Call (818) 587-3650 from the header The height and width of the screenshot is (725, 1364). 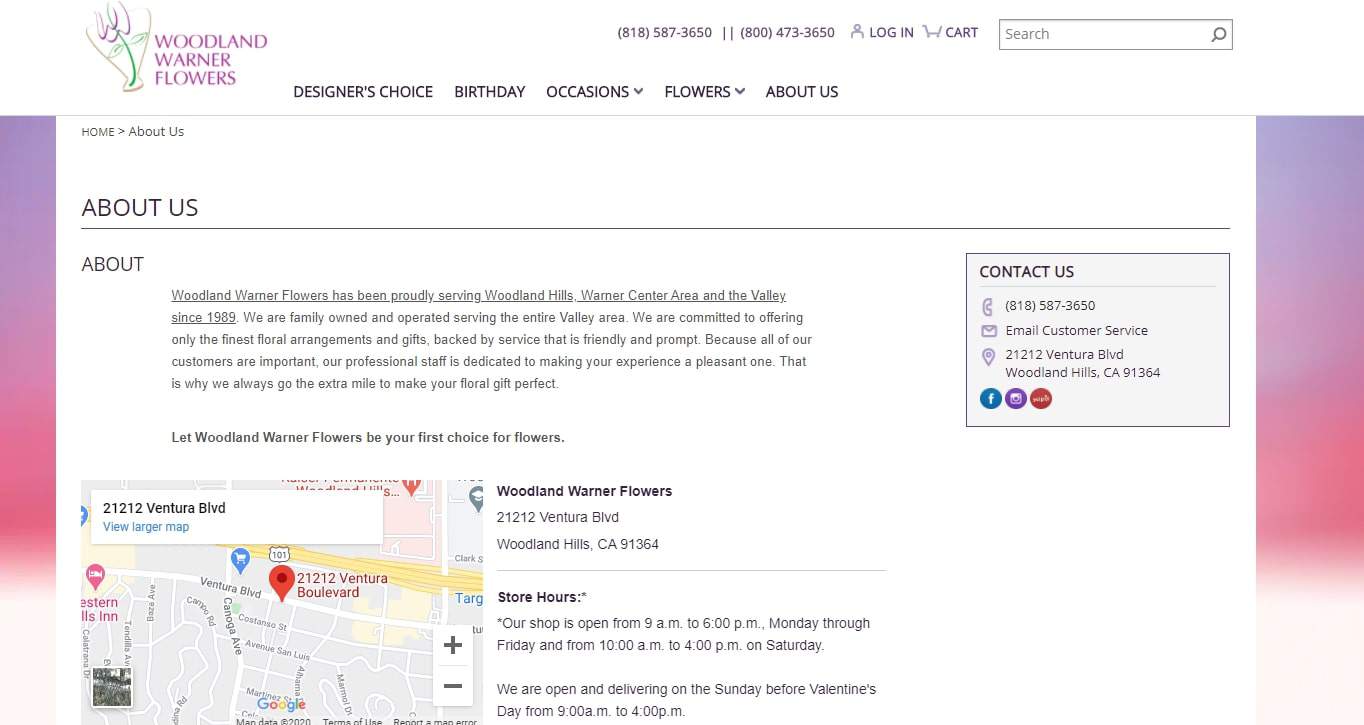(665, 33)
